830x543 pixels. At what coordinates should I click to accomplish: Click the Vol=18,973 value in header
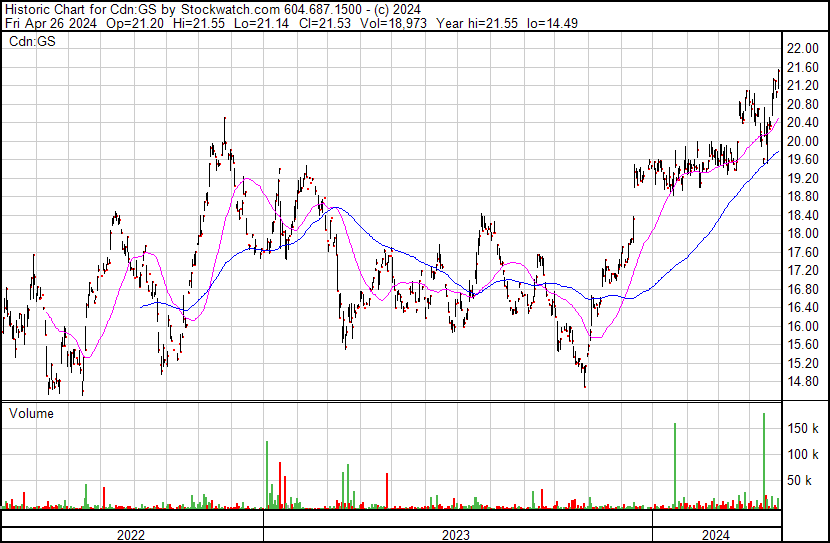click(x=393, y=23)
